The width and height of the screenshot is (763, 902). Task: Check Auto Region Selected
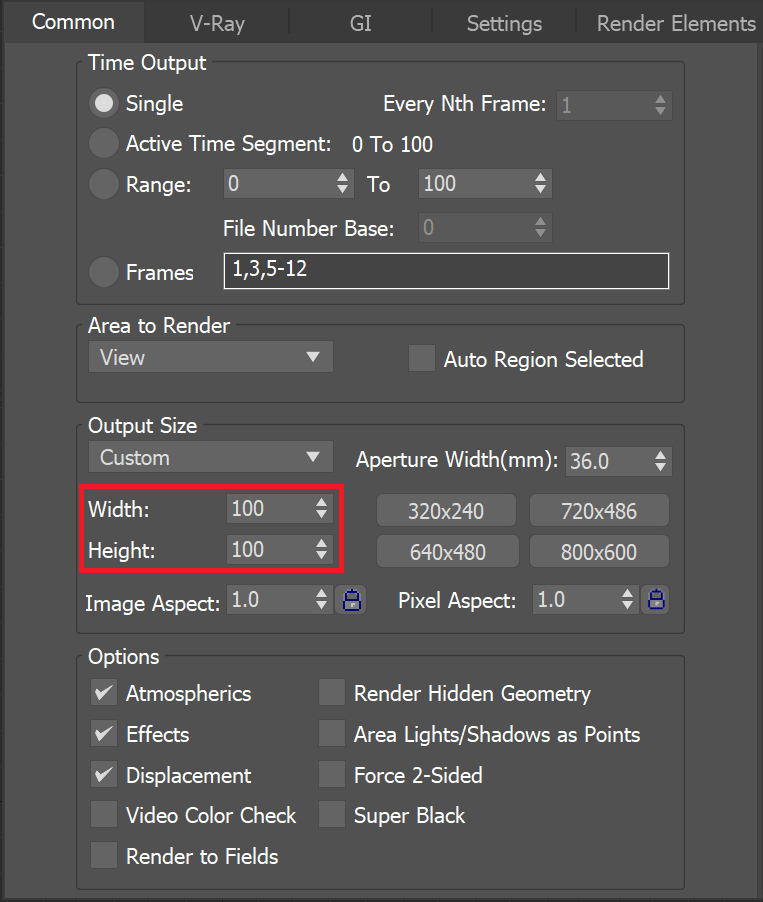coord(421,358)
